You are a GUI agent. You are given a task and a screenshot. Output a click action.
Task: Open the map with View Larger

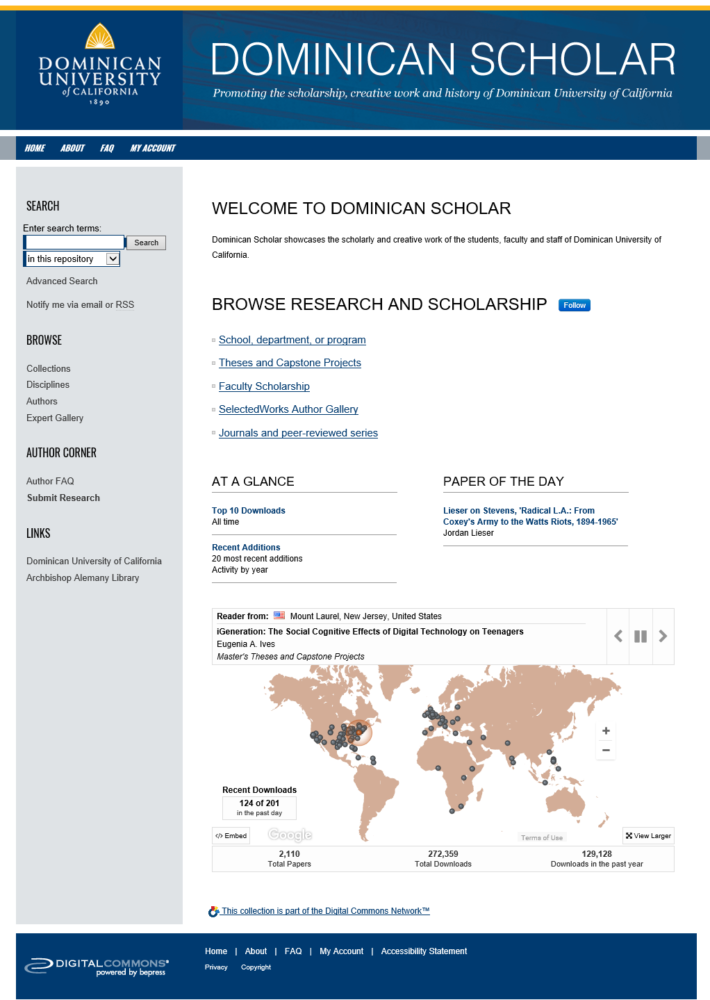(648, 835)
